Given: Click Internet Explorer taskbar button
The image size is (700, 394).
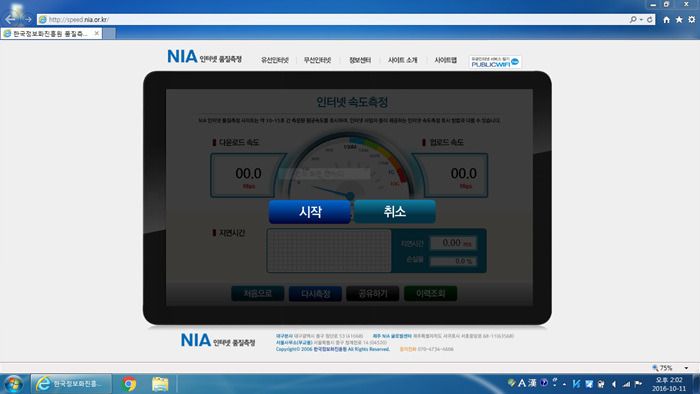Looking at the screenshot, I should [71, 384].
